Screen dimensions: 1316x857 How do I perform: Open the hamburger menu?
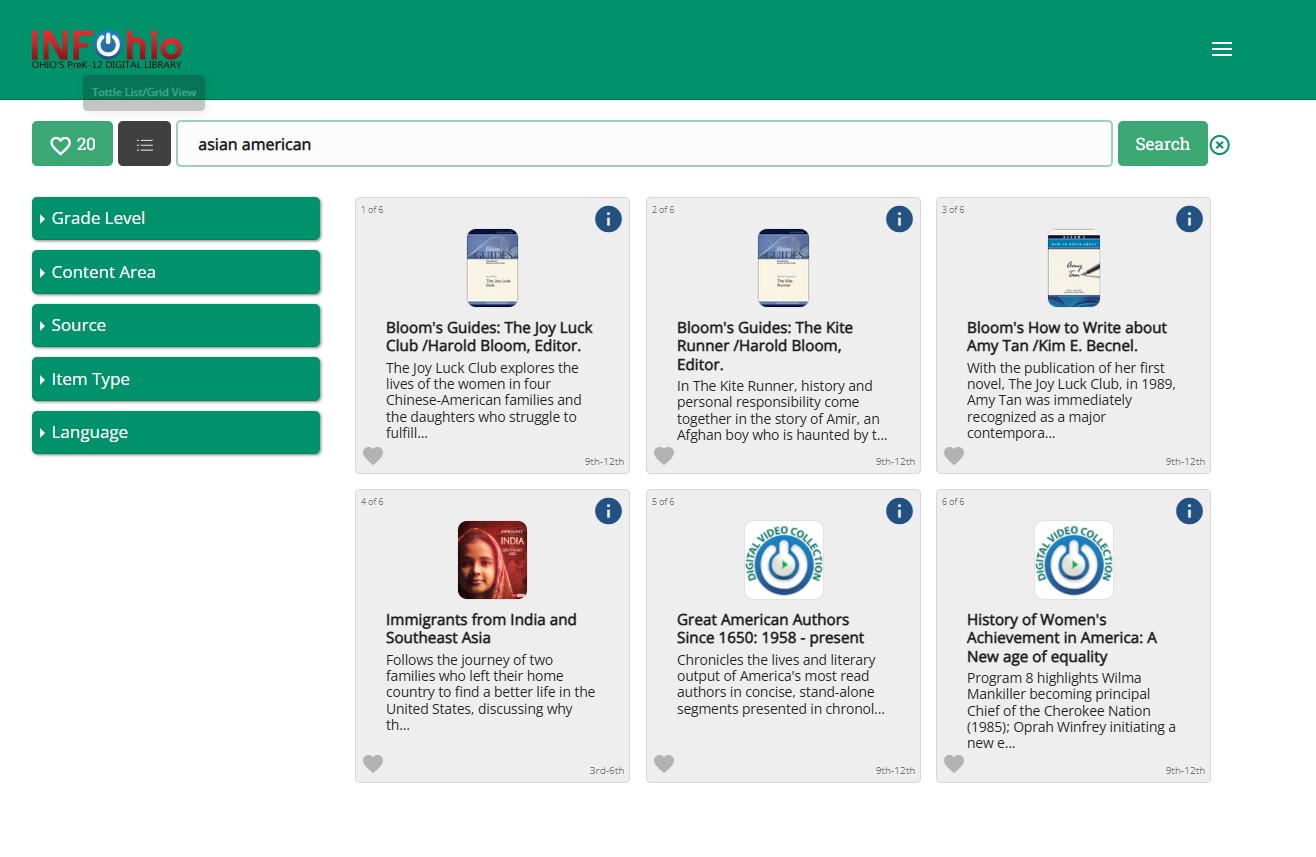pos(1221,49)
